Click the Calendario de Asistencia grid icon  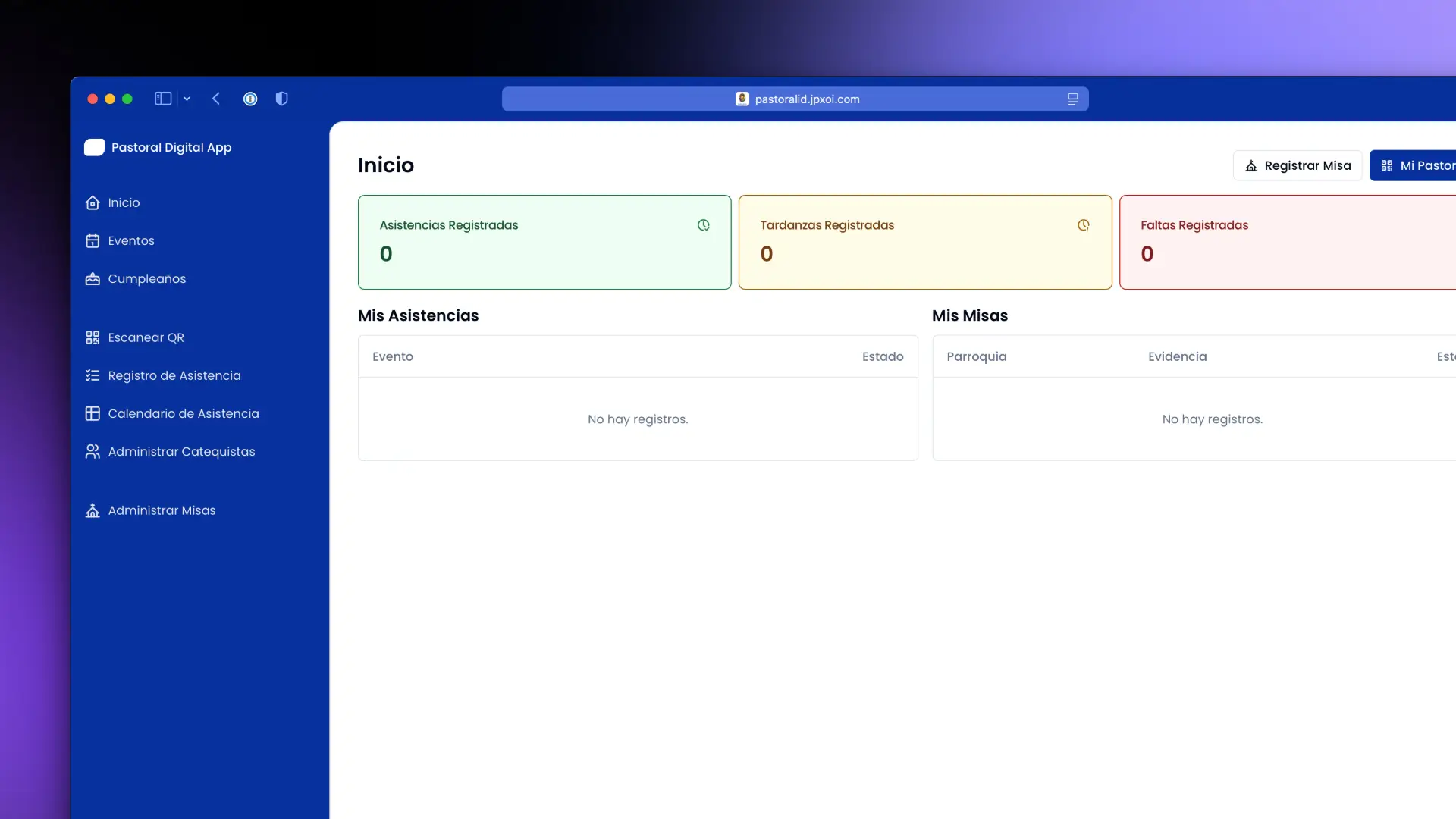coord(93,413)
